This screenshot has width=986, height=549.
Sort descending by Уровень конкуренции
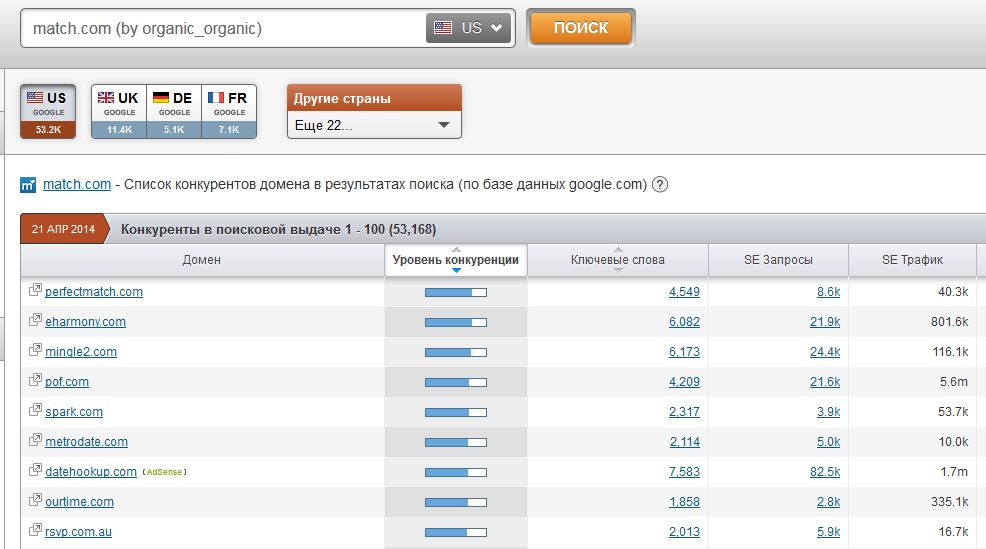457,270
